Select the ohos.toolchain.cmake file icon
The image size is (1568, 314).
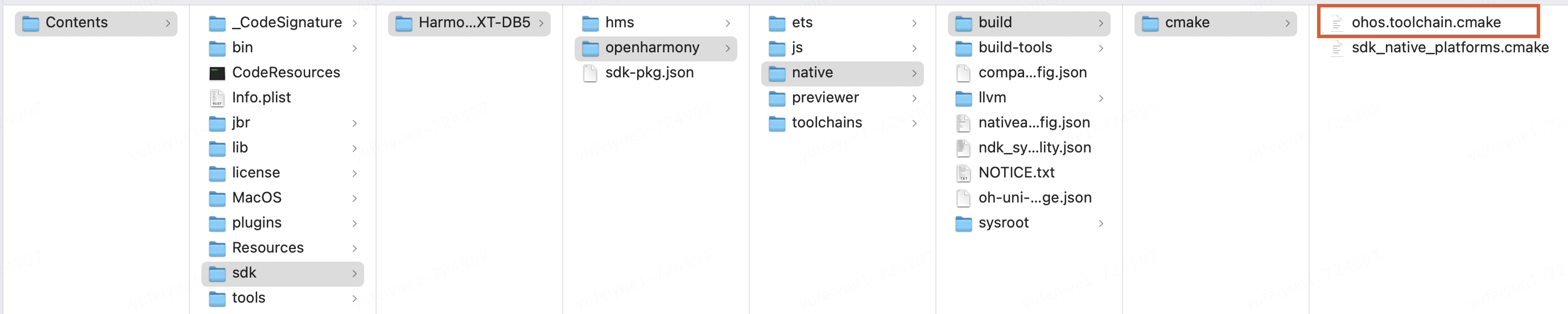(1336, 23)
